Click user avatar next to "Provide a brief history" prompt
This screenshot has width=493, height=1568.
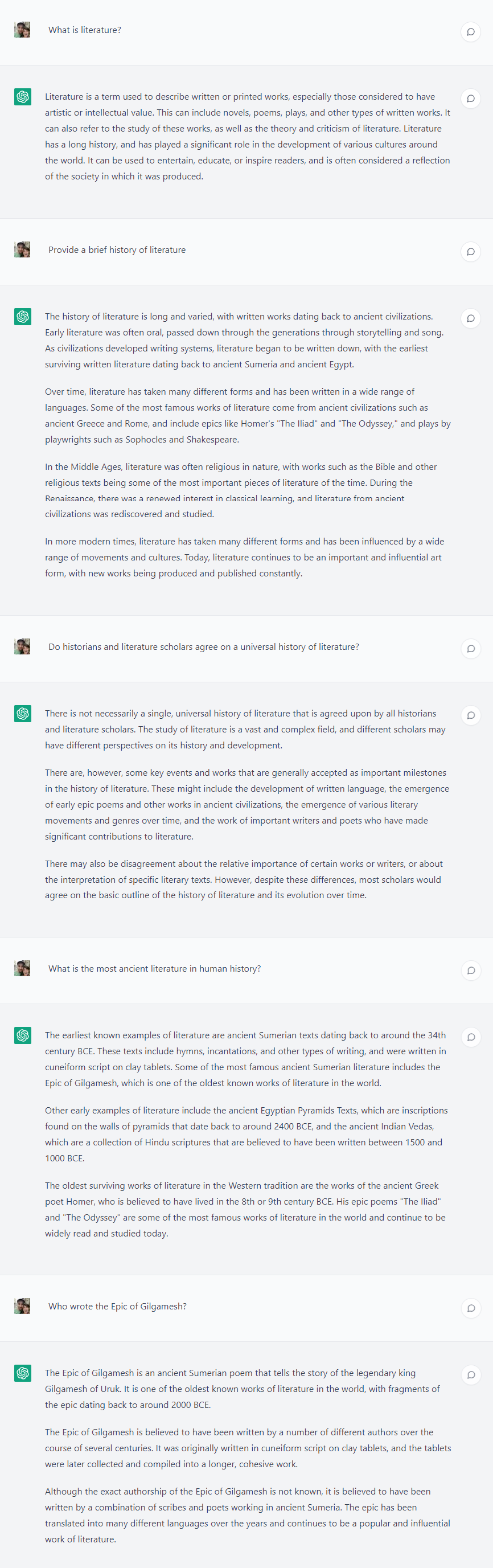(x=23, y=249)
